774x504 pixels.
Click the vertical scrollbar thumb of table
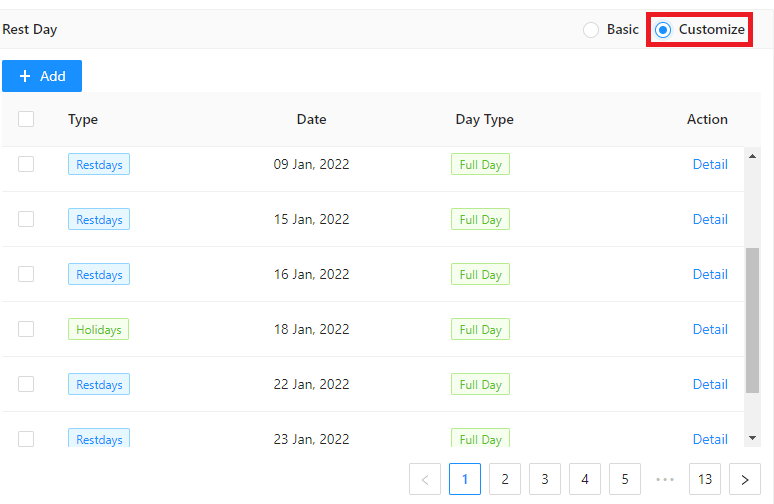[752, 320]
